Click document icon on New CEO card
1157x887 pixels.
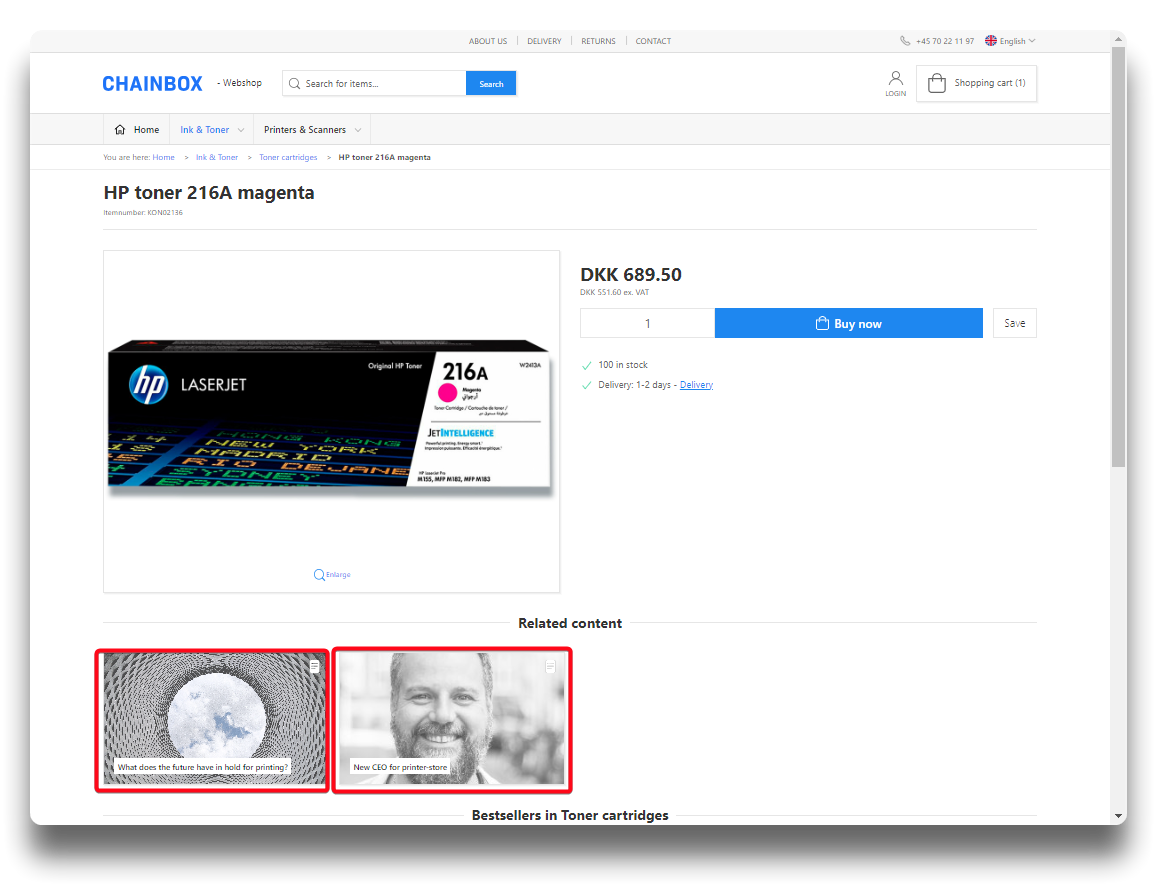click(x=550, y=666)
